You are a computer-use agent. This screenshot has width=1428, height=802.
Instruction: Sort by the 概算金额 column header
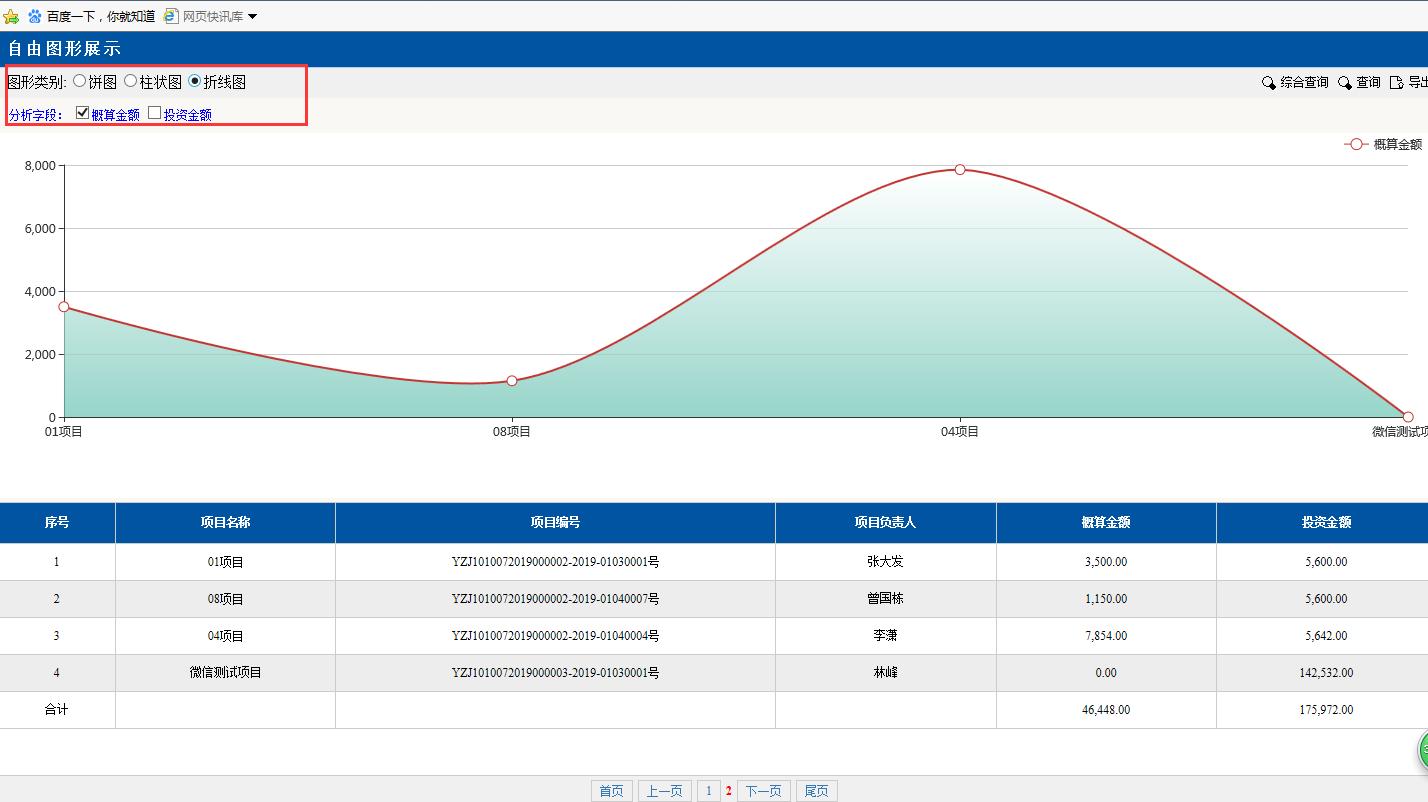click(x=1105, y=522)
